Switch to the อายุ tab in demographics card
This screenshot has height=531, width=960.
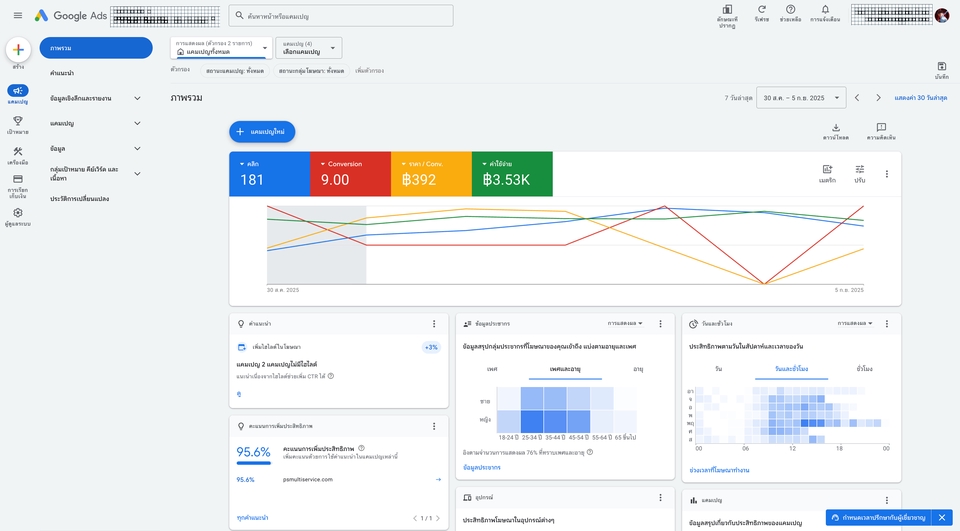[638, 369]
